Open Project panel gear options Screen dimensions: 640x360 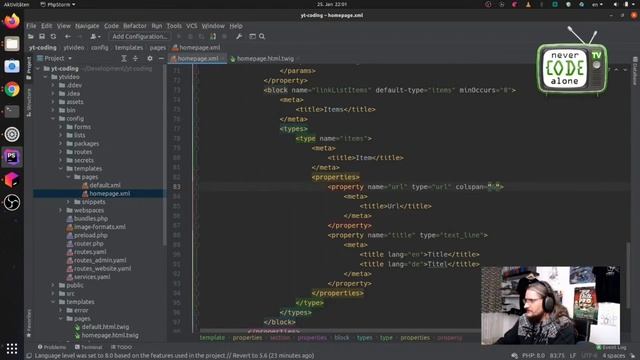(x=150, y=58)
